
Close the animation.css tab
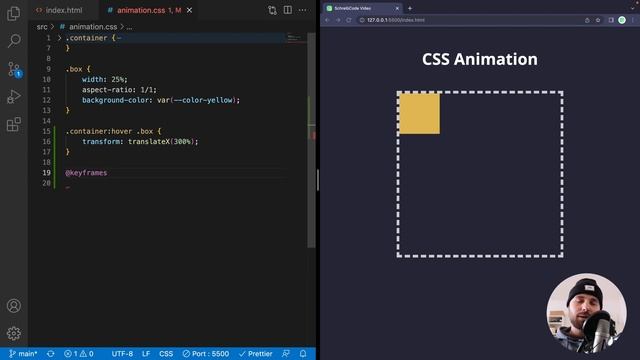tap(189, 10)
